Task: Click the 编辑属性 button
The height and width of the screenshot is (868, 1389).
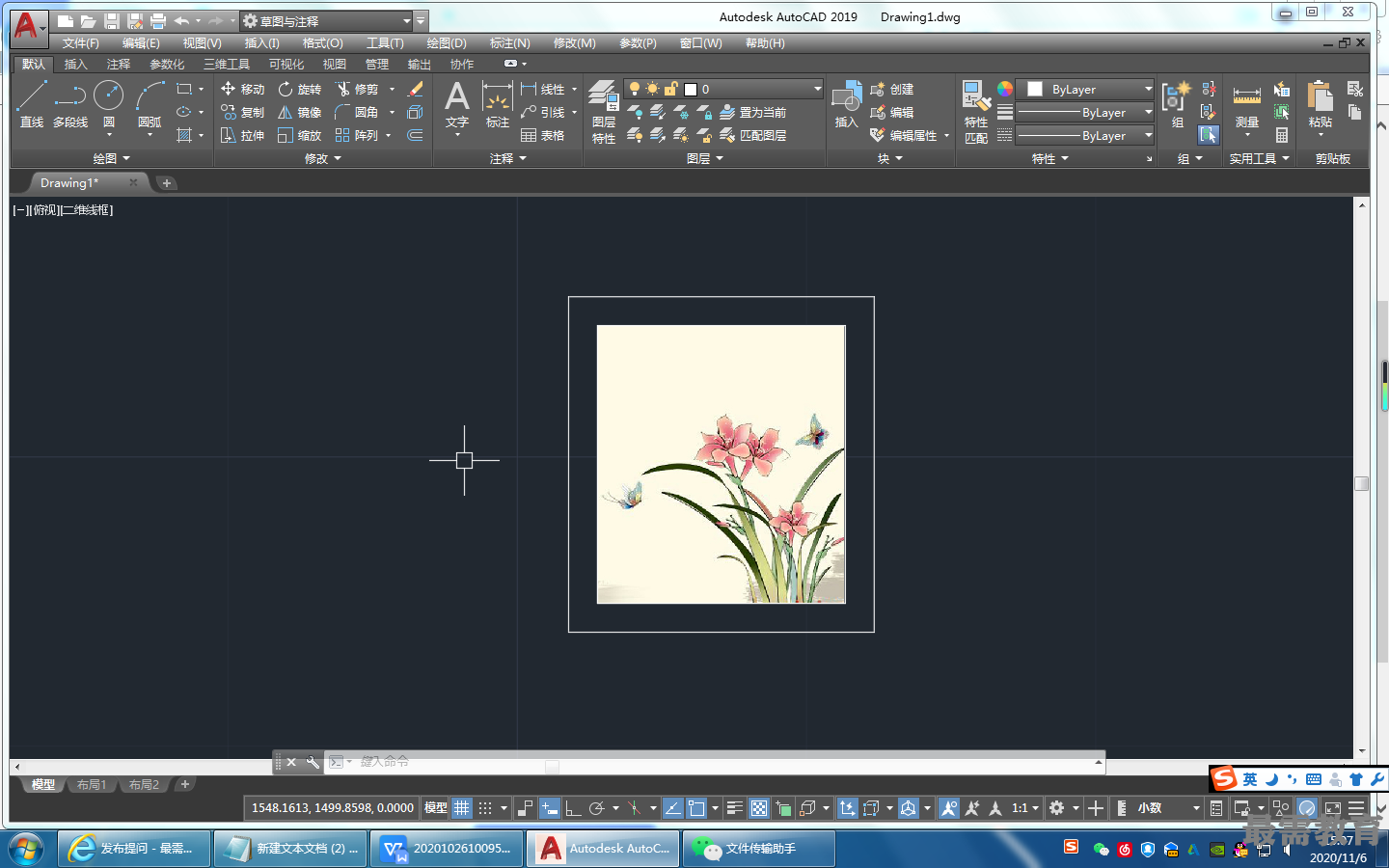Action: pos(904,135)
